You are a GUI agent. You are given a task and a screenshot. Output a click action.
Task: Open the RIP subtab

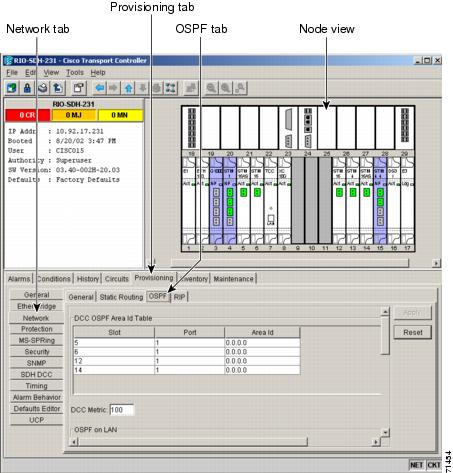tap(179, 297)
